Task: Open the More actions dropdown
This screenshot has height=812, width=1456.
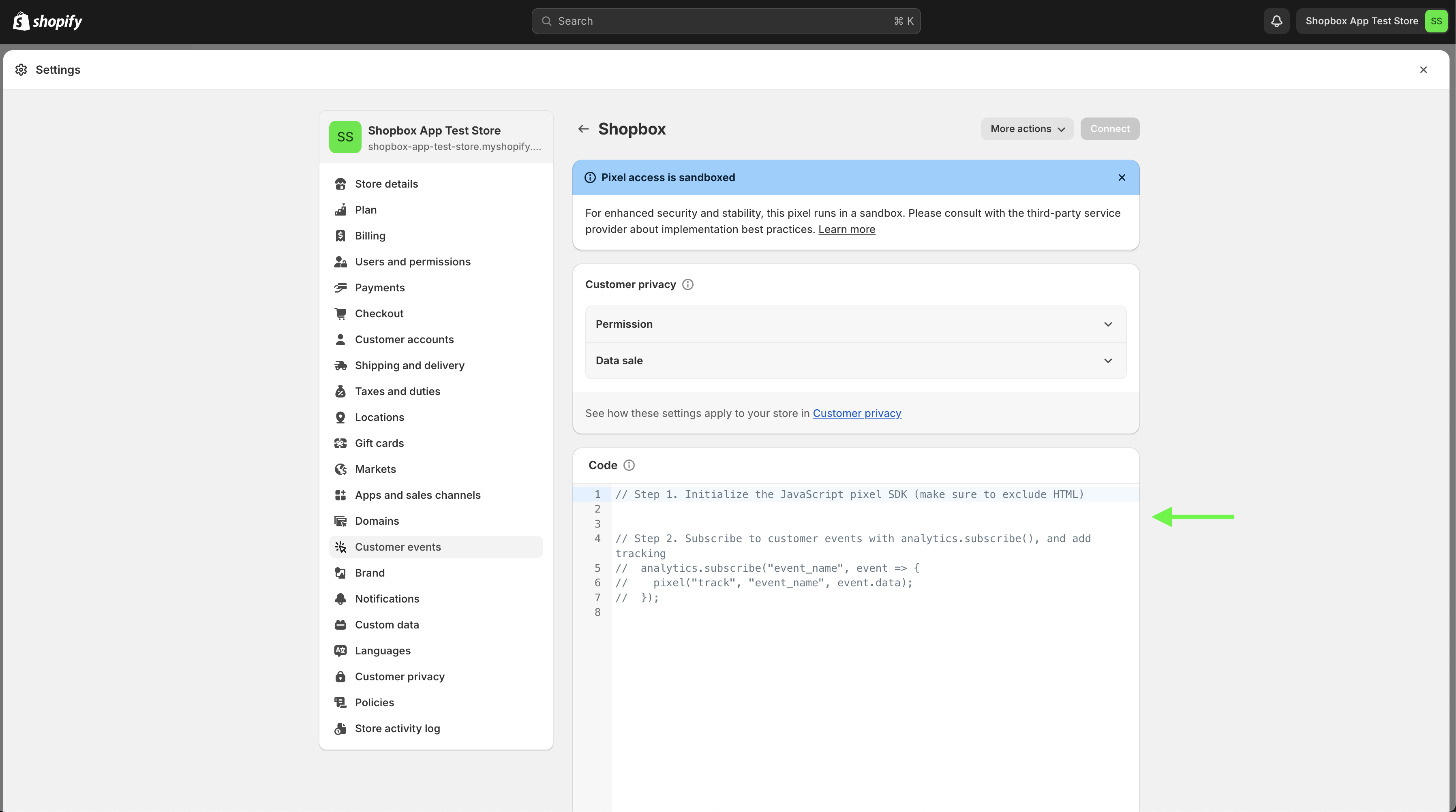Action: 1027,129
